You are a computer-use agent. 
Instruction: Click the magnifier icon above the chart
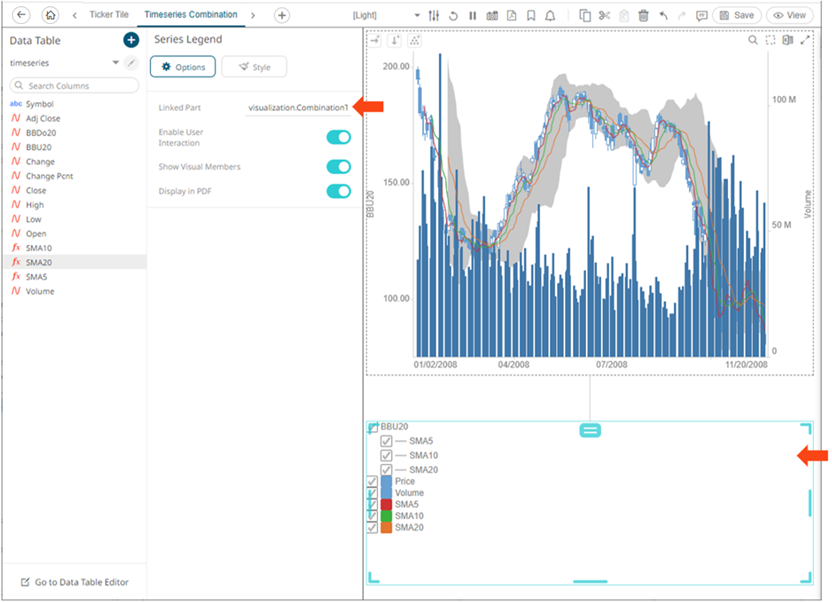point(753,40)
